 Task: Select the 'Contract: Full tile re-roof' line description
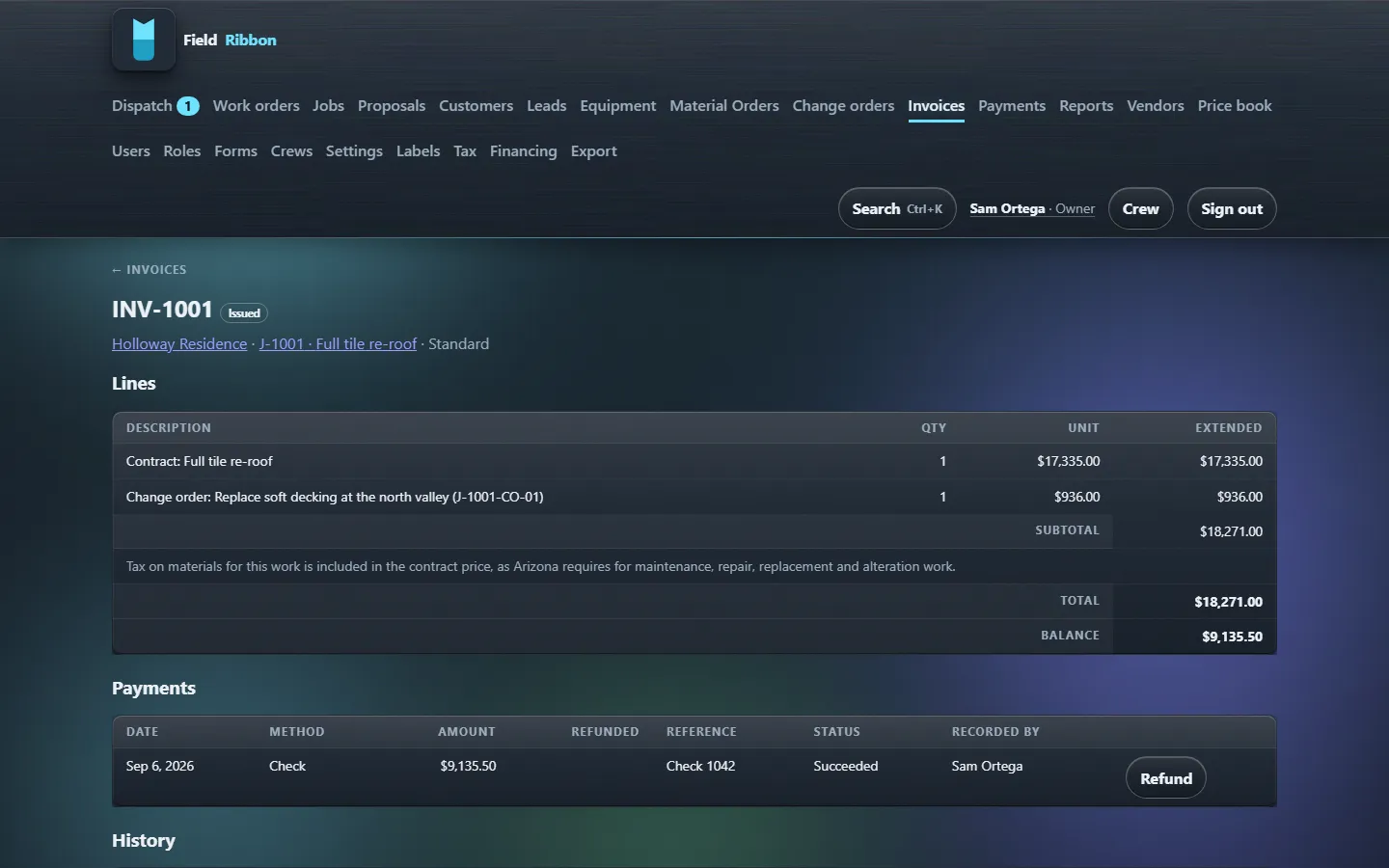click(x=200, y=462)
